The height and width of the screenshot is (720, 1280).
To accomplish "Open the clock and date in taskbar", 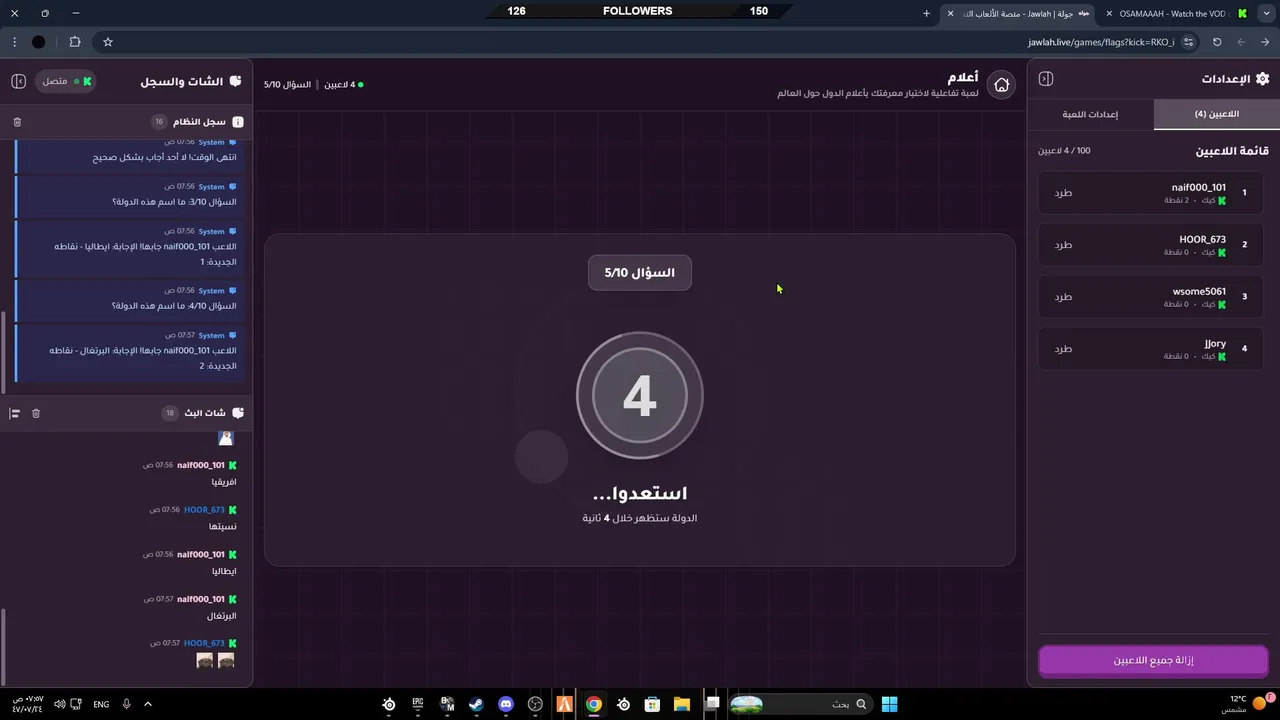I will 27,704.
